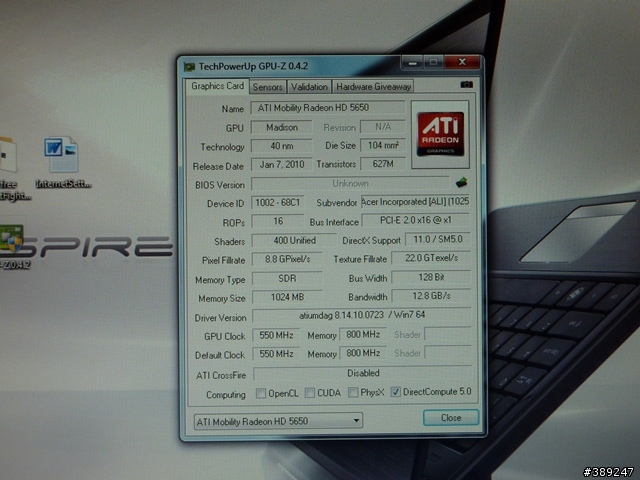Click the ATI Radeon logo image
Screen dimensions: 640x480
pos(440,134)
